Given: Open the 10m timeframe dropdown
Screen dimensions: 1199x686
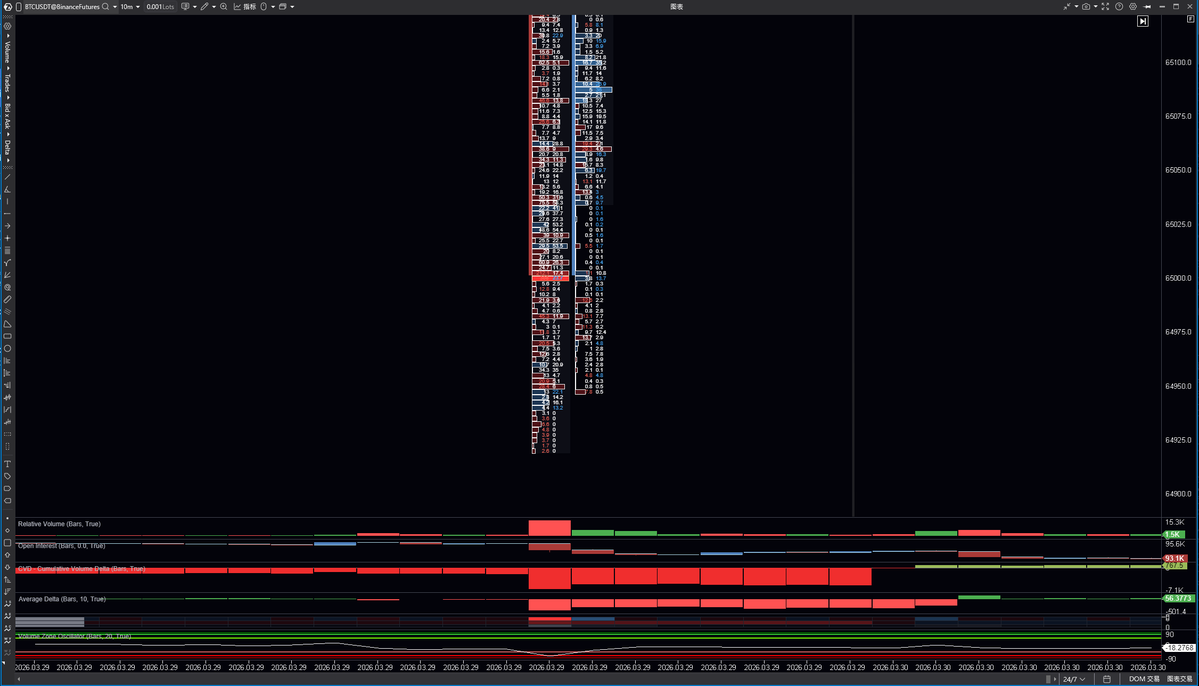Looking at the screenshot, I should 130,7.
